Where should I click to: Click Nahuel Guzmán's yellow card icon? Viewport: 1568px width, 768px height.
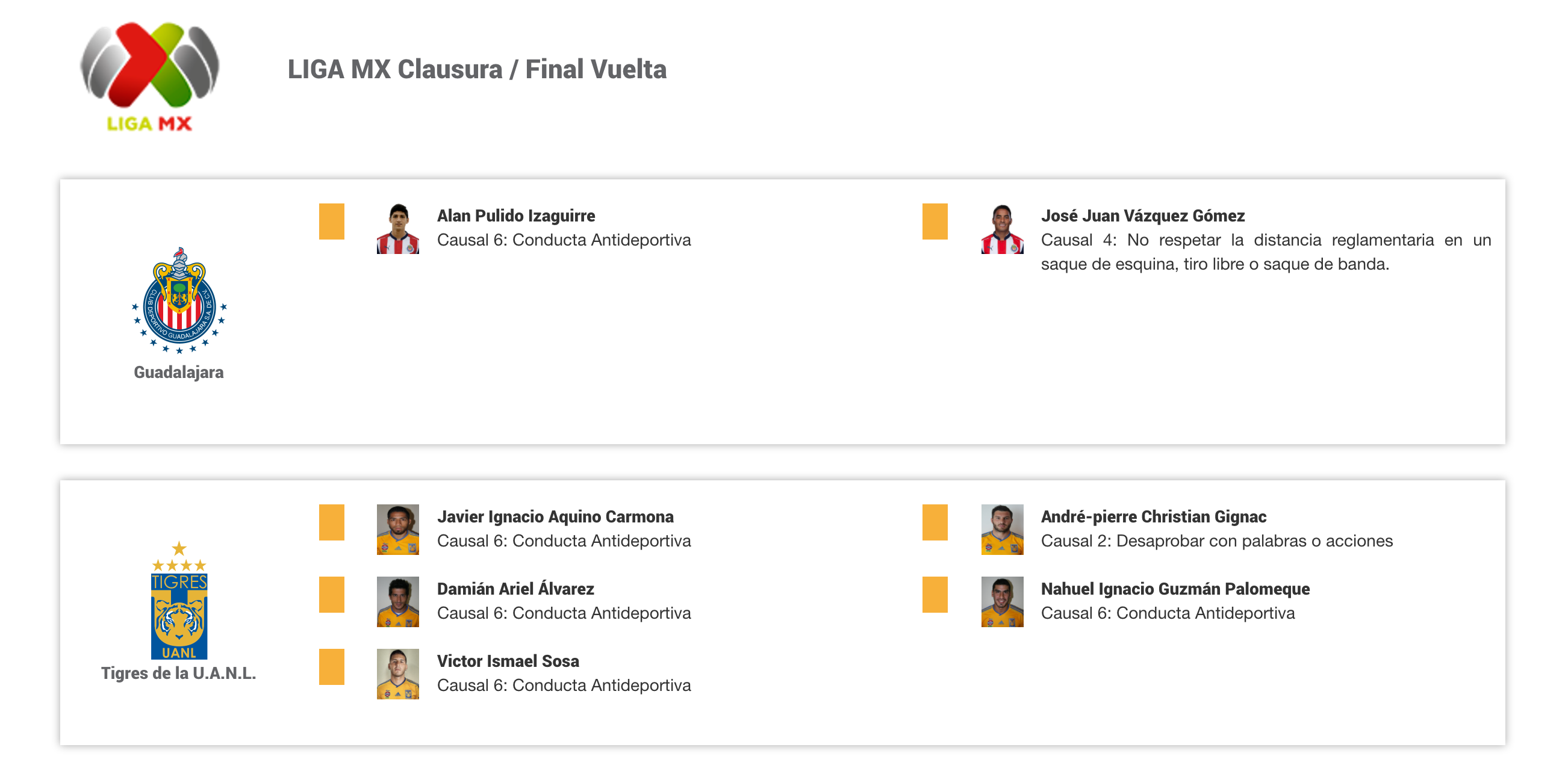(935, 595)
